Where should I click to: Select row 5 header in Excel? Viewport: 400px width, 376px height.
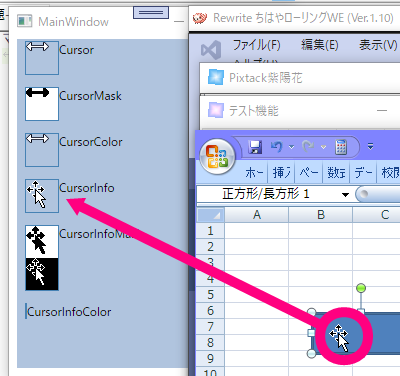(210, 295)
